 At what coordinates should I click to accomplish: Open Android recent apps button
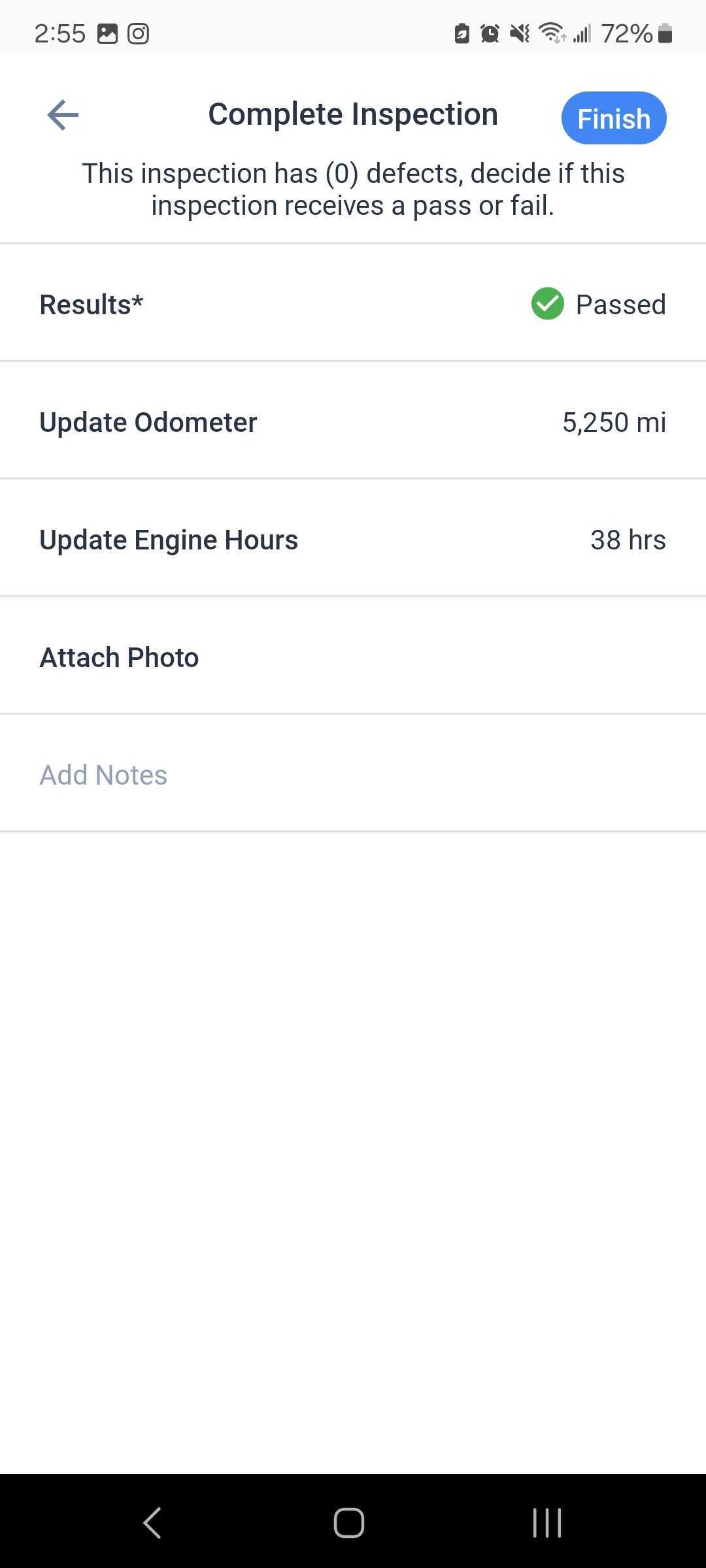click(x=547, y=1523)
